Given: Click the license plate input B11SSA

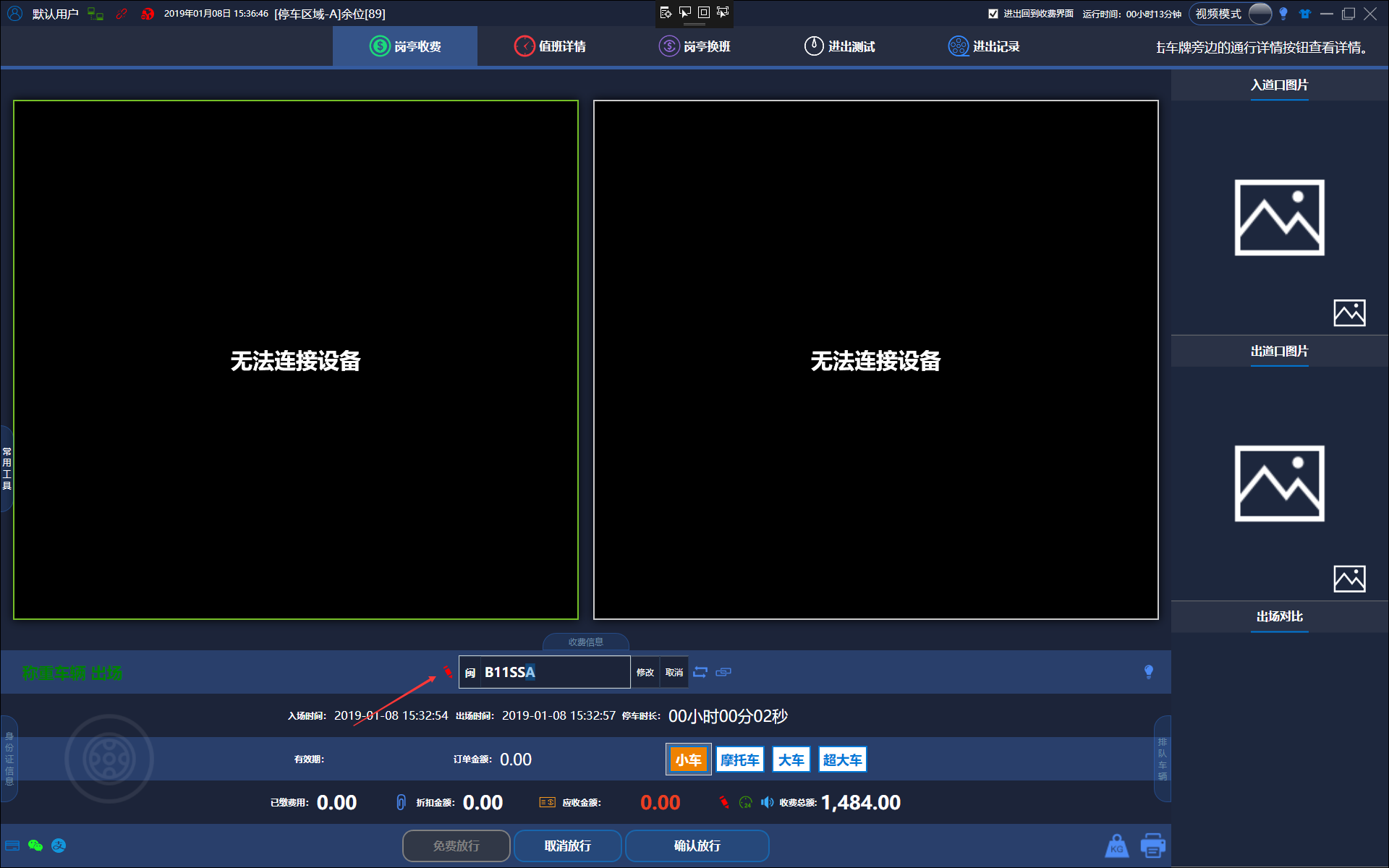Looking at the screenshot, I should click(553, 672).
